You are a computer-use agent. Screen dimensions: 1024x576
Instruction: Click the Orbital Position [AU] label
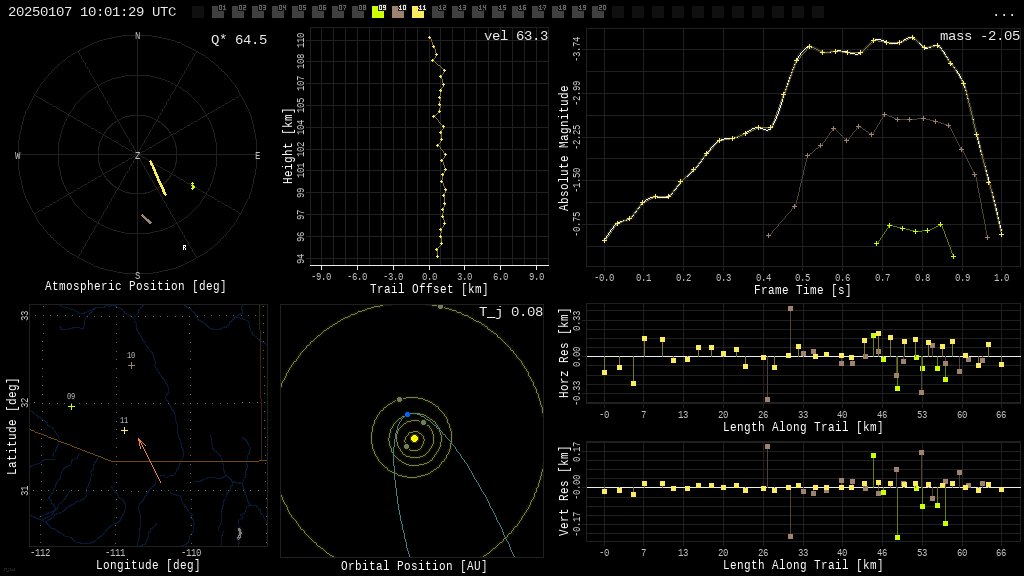(414, 566)
